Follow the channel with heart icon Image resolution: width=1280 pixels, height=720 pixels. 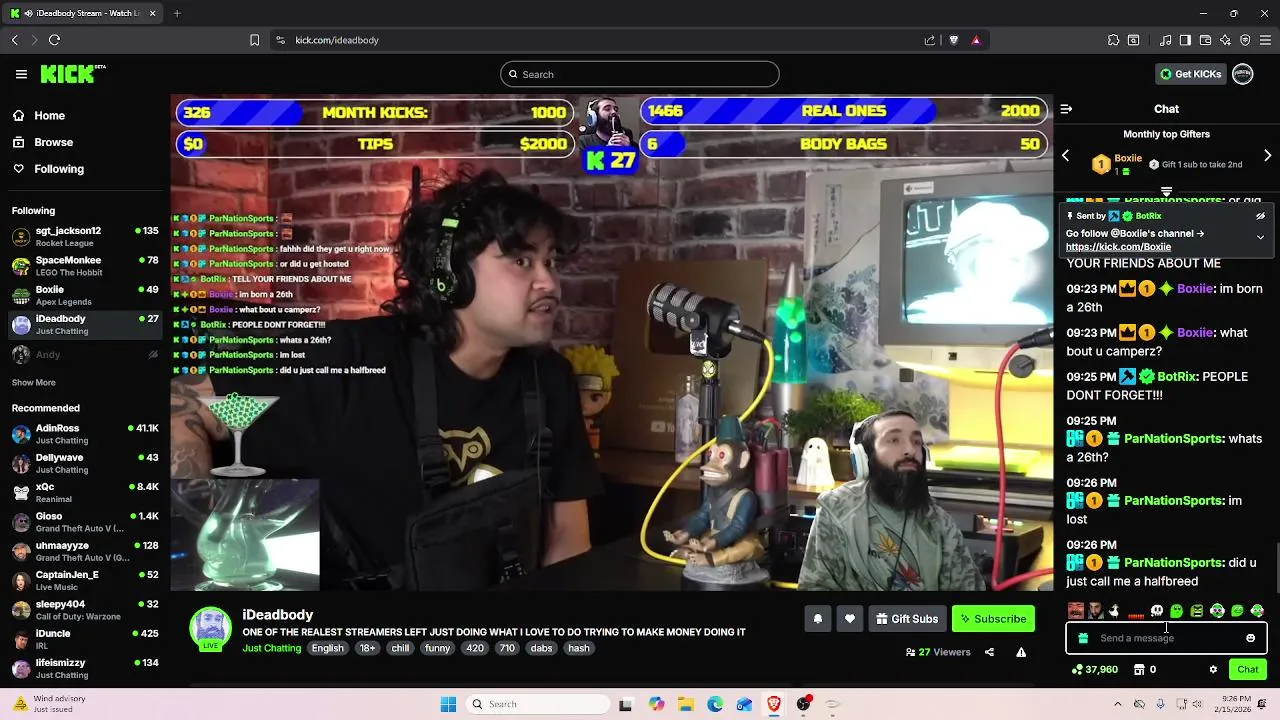[849, 619]
